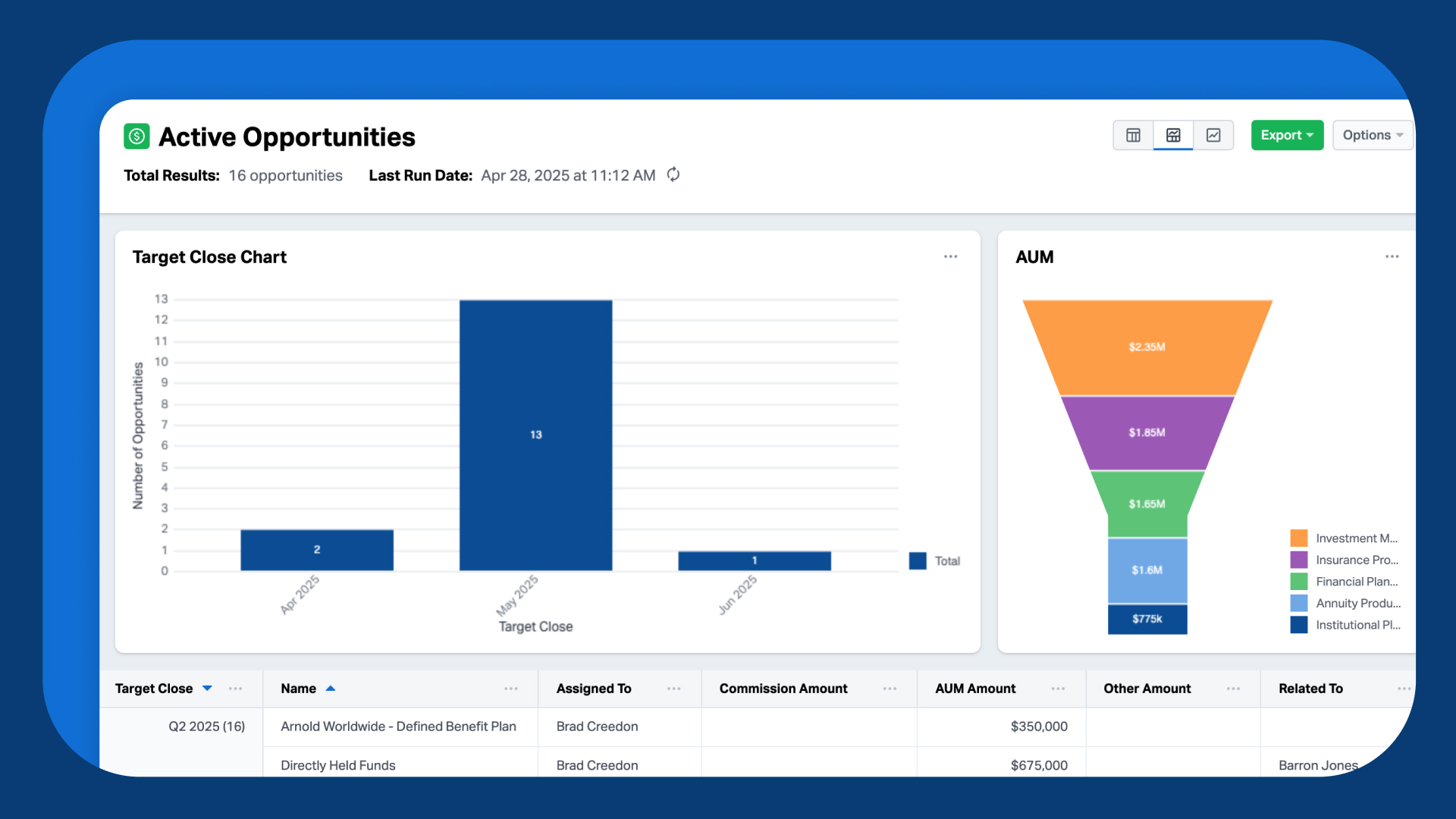The height and width of the screenshot is (819, 1456).
Task: Toggle the Total series in legend
Action: [x=934, y=561]
